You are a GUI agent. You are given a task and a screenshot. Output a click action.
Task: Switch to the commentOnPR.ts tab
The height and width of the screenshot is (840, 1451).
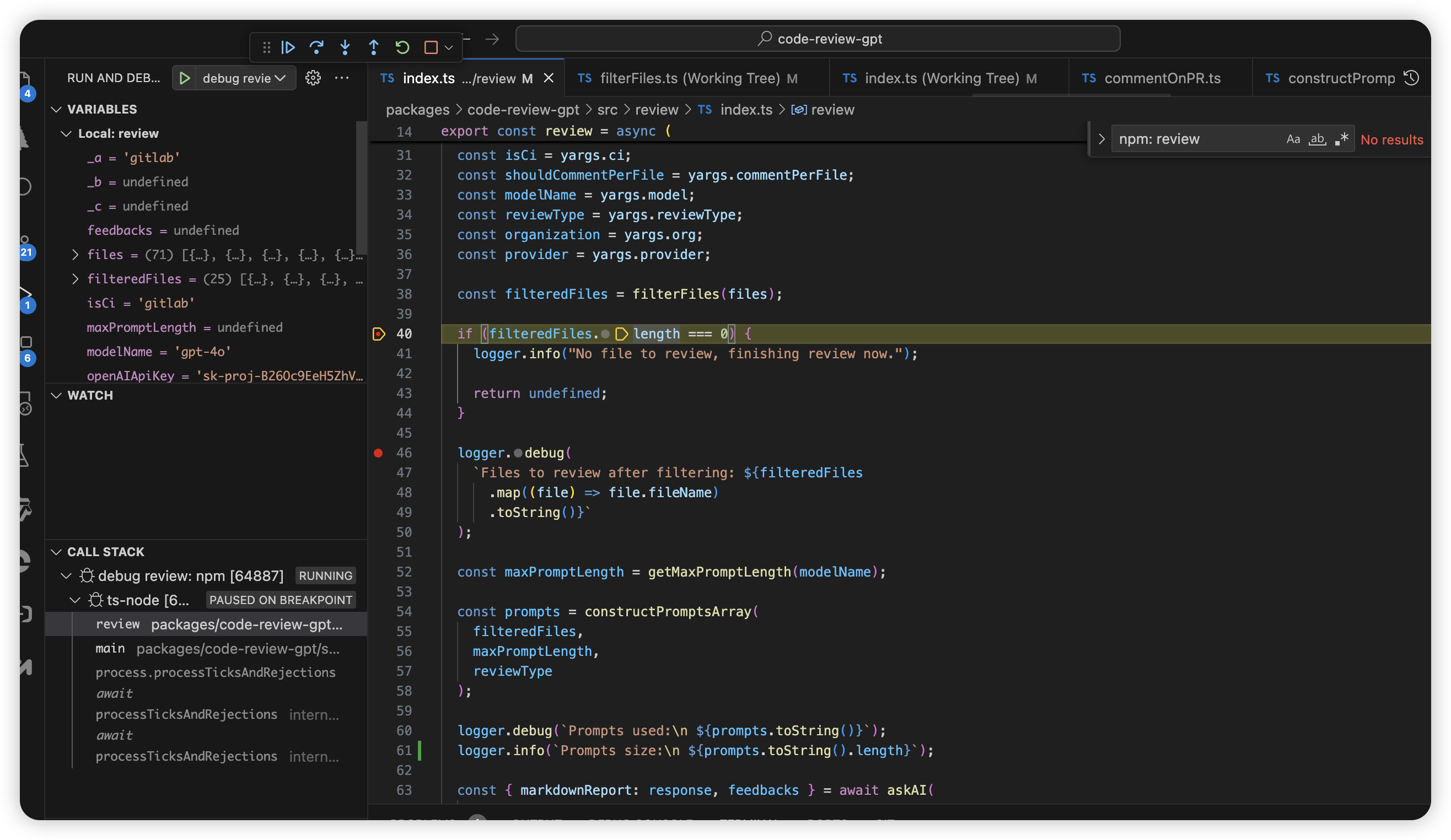[x=1162, y=78]
